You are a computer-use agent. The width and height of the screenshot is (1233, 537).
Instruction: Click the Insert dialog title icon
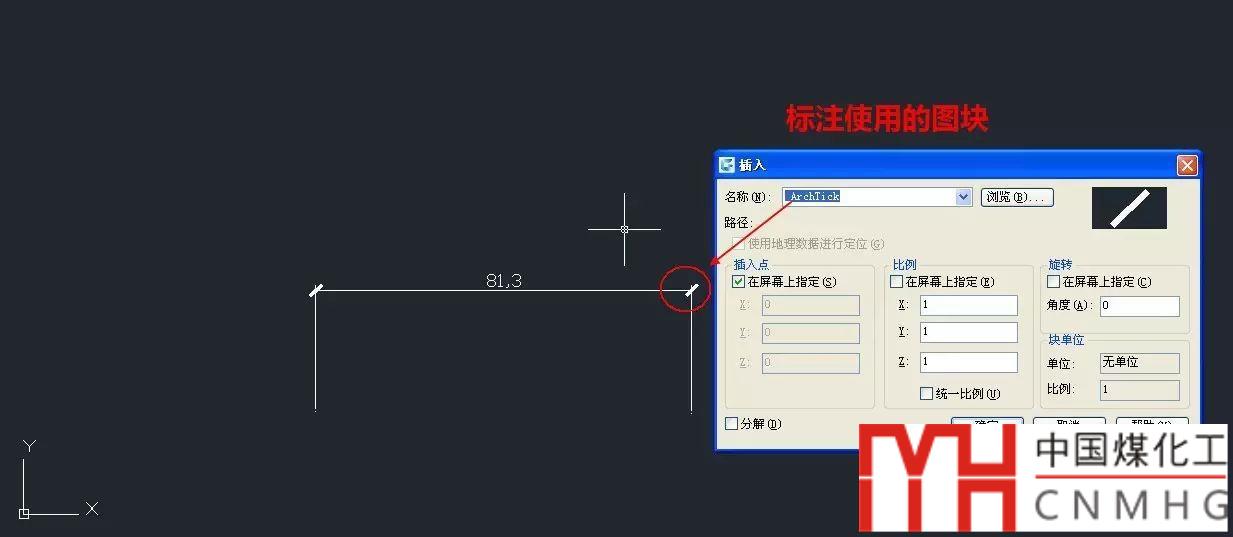click(x=727, y=165)
